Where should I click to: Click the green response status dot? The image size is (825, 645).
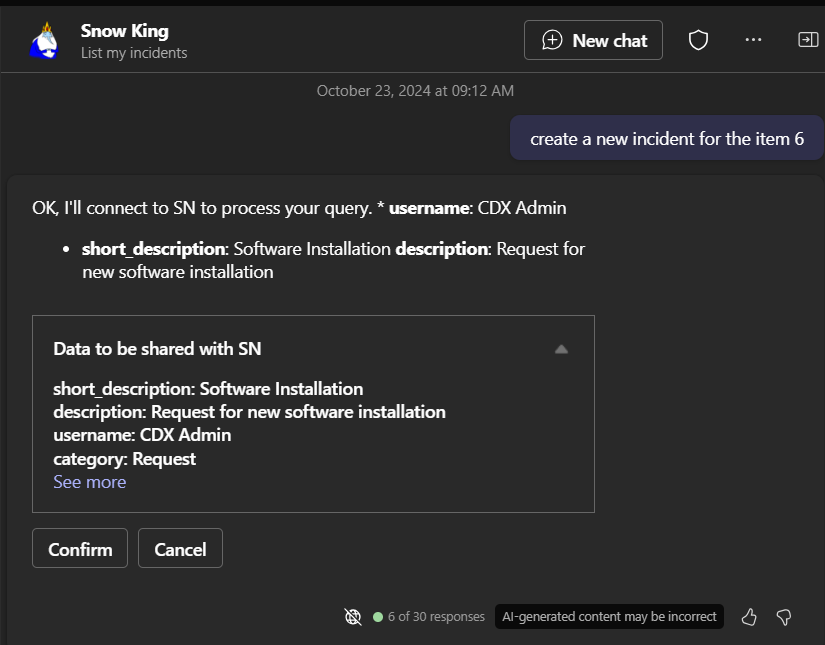click(378, 617)
